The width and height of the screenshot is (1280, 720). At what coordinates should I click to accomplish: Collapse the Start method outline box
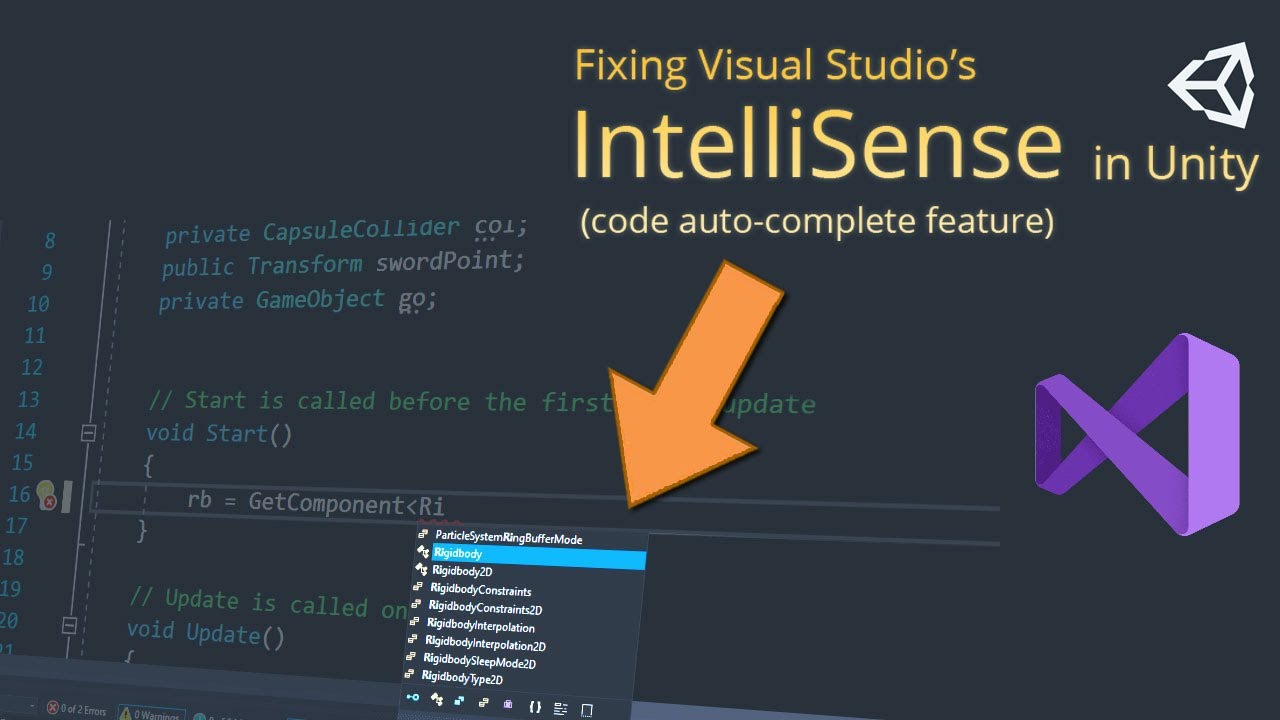[x=88, y=433]
